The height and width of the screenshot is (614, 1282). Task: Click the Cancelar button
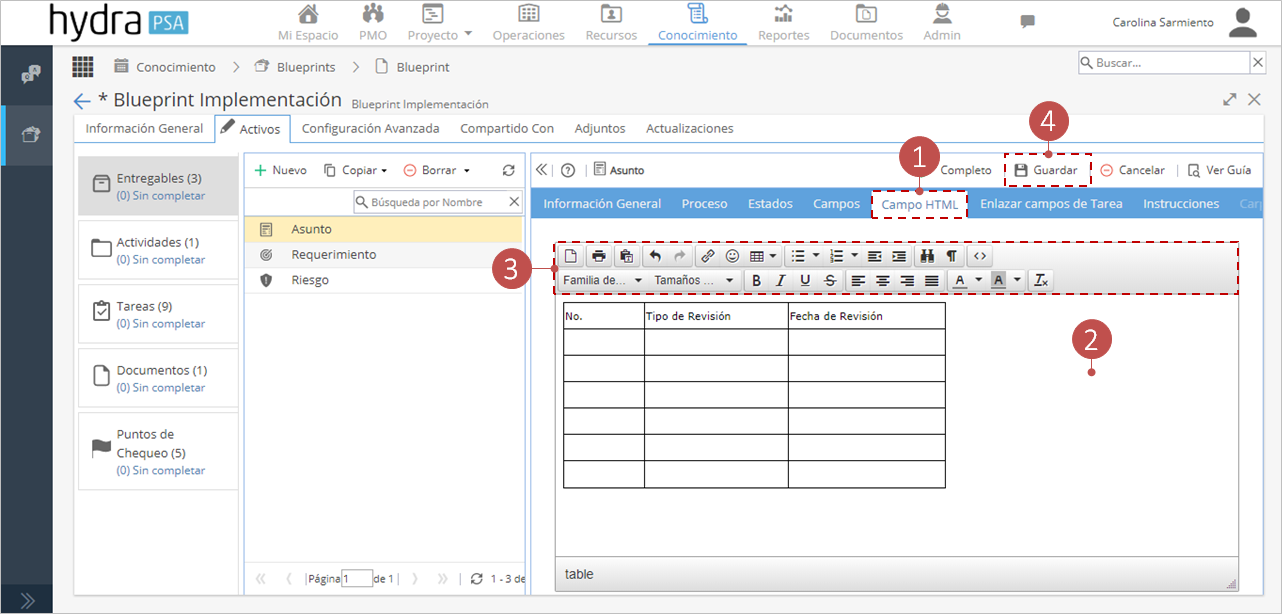coord(1132,170)
